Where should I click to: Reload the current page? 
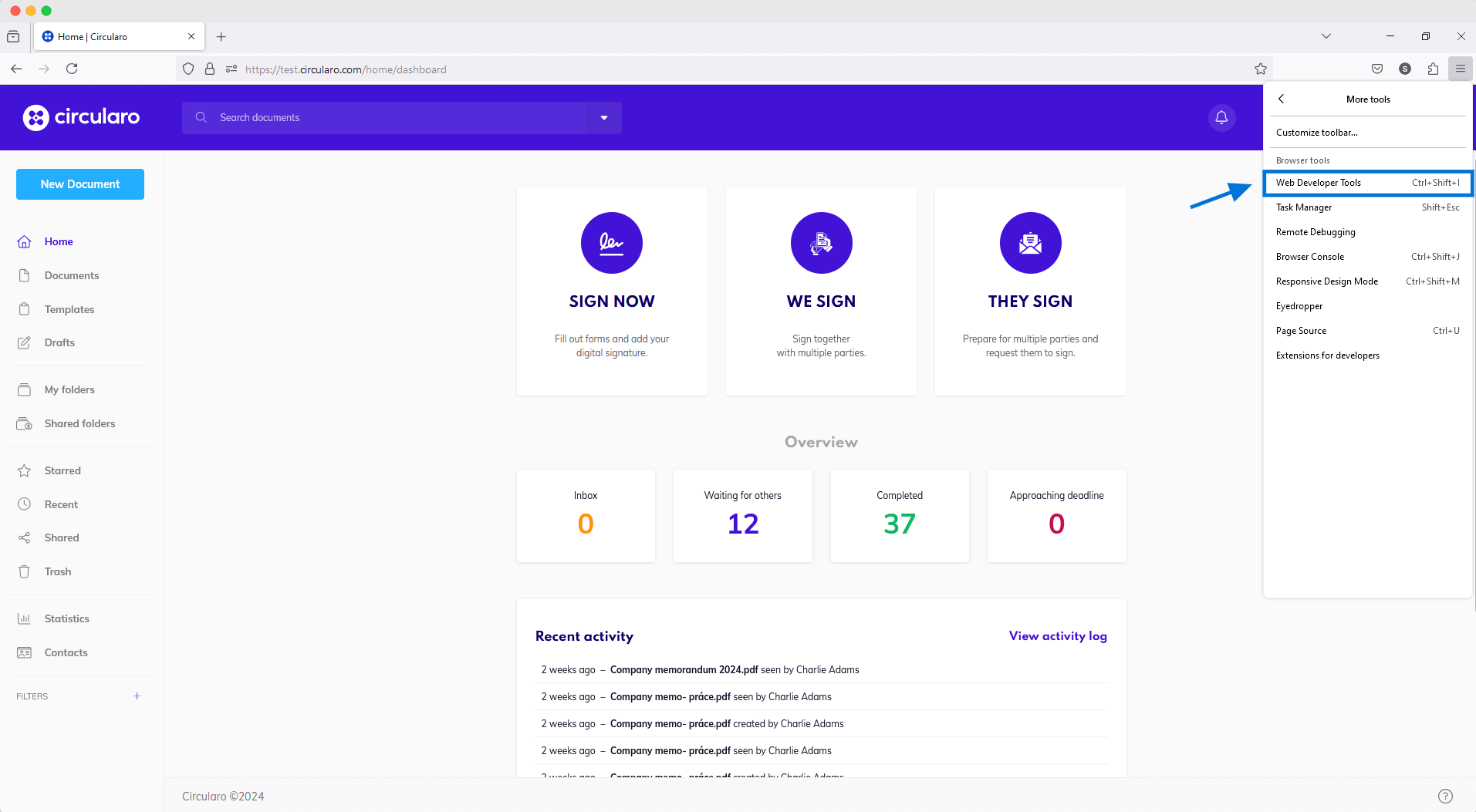click(72, 69)
